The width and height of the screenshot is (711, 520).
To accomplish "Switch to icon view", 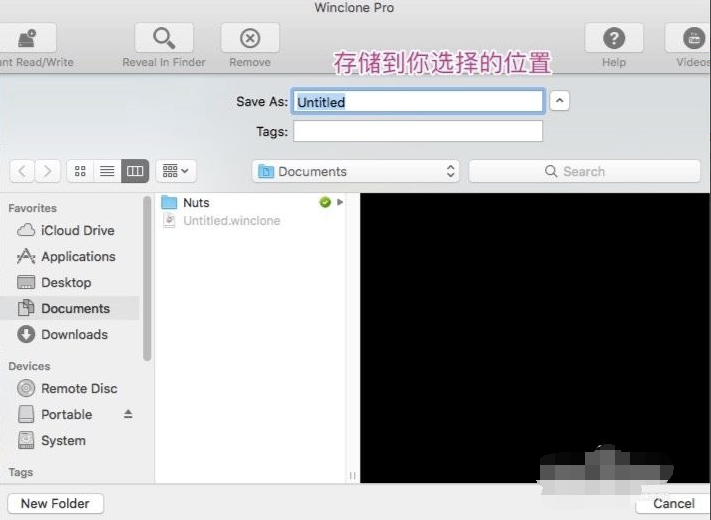I will tap(80, 171).
